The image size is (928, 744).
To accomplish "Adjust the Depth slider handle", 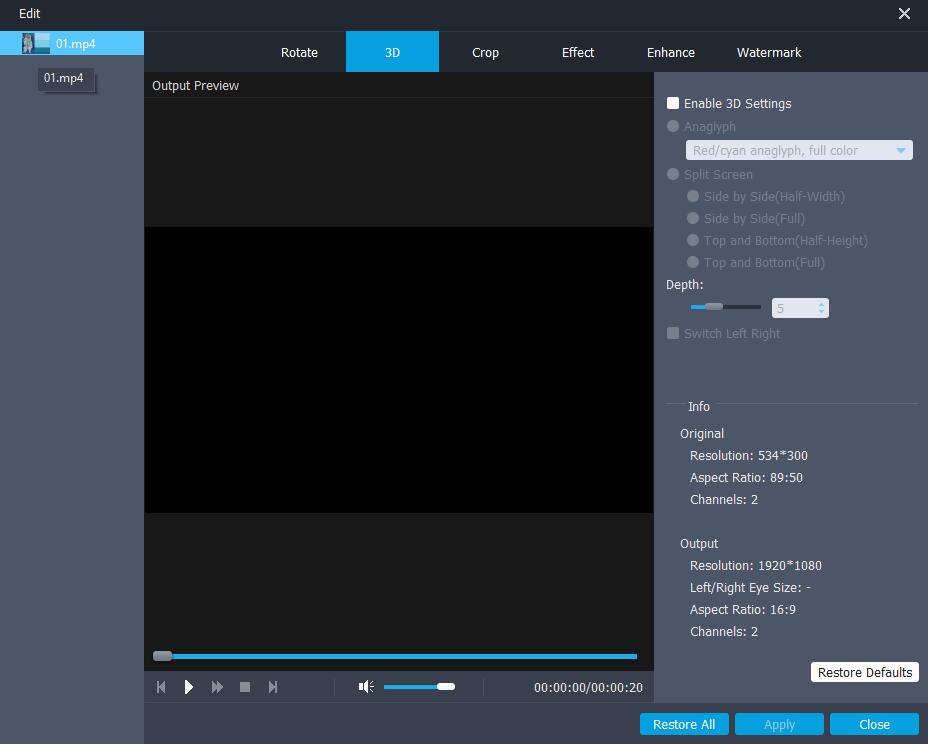I will (x=714, y=307).
